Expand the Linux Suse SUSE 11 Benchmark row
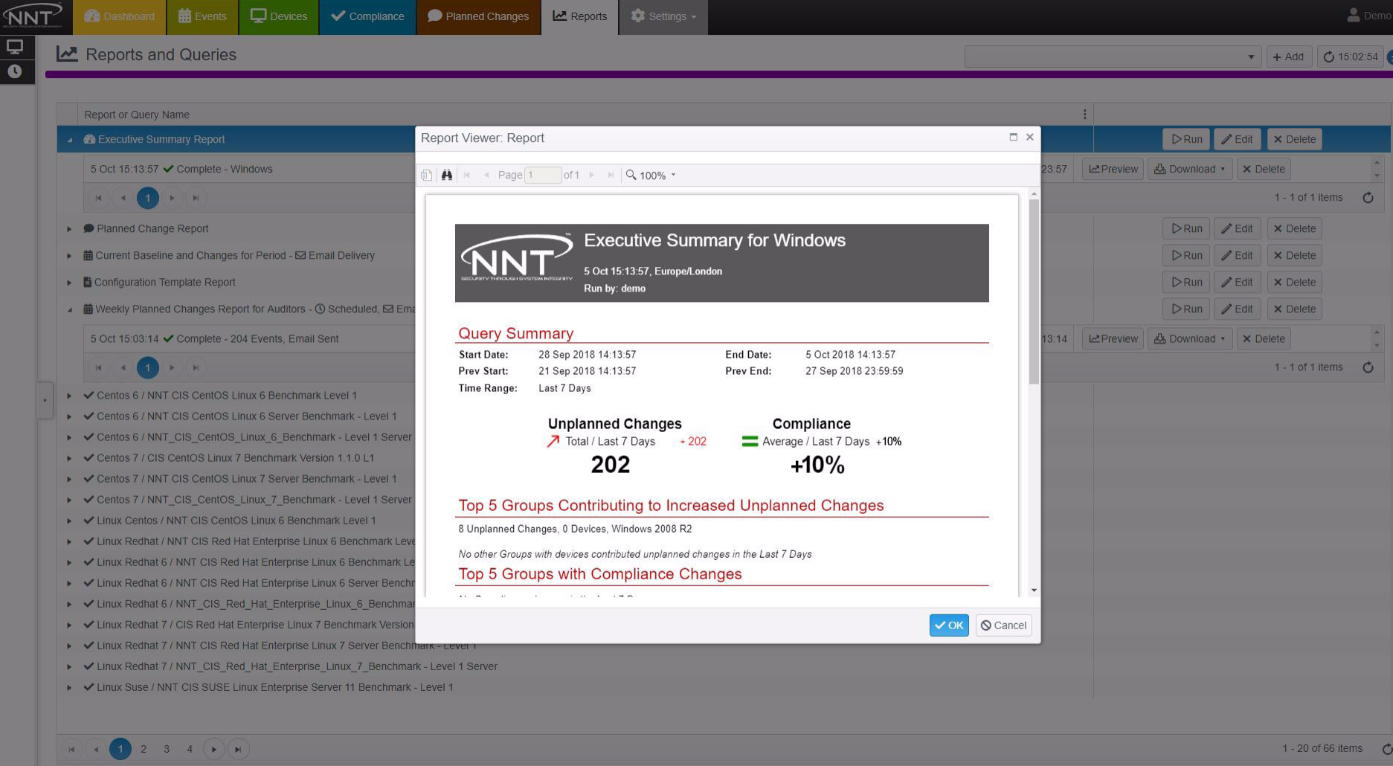1393x766 pixels. pos(70,688)
